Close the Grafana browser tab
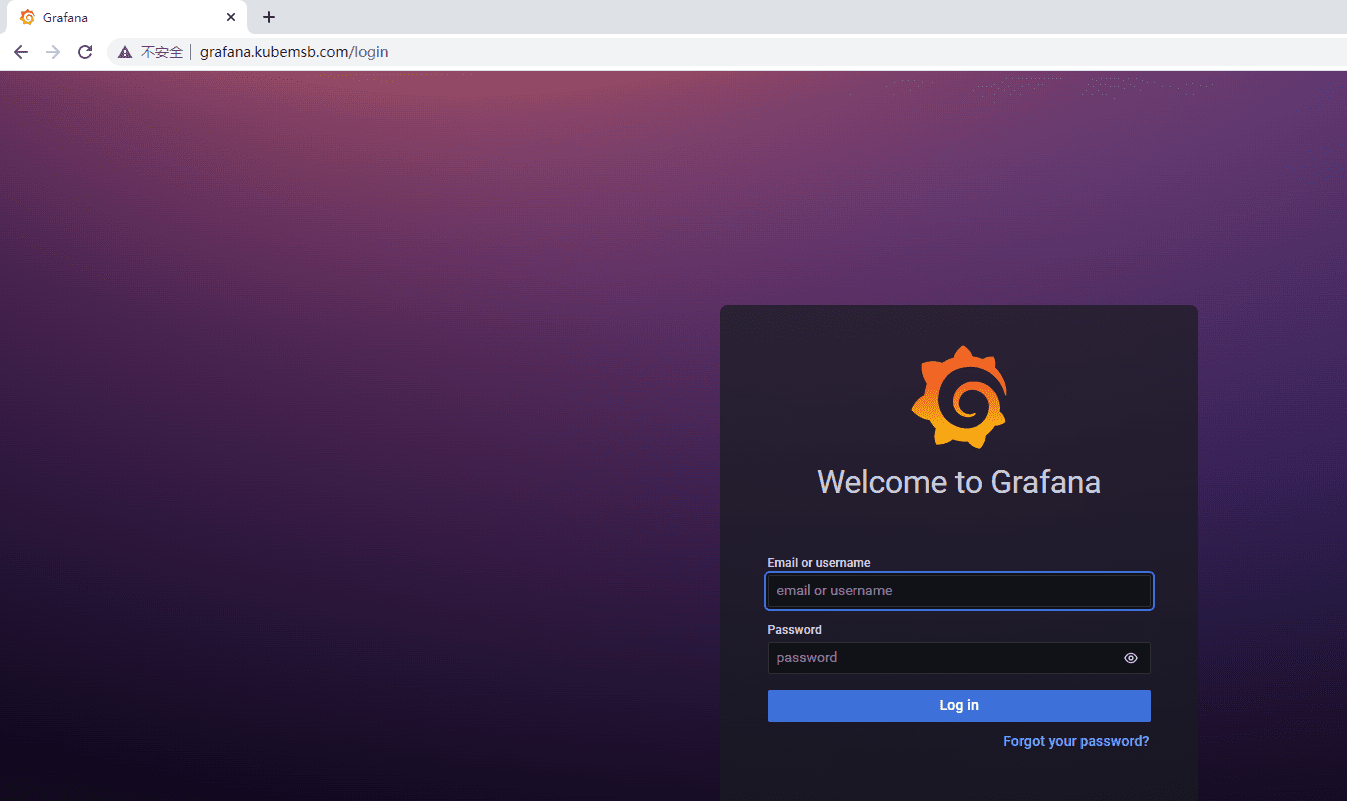This screenshot has width=1347, height=801. 231,17
